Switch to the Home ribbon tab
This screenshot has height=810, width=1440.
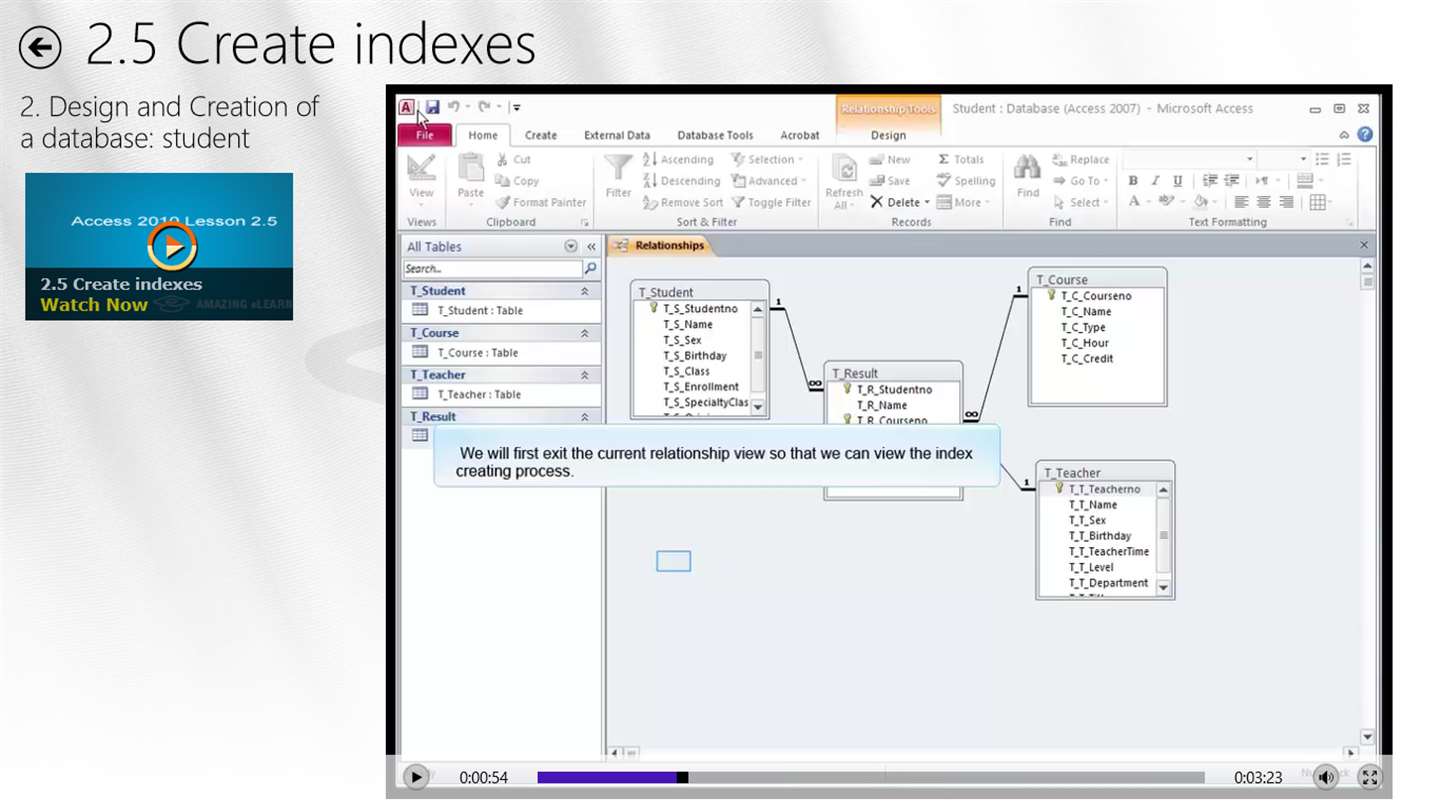click(483, 135)
